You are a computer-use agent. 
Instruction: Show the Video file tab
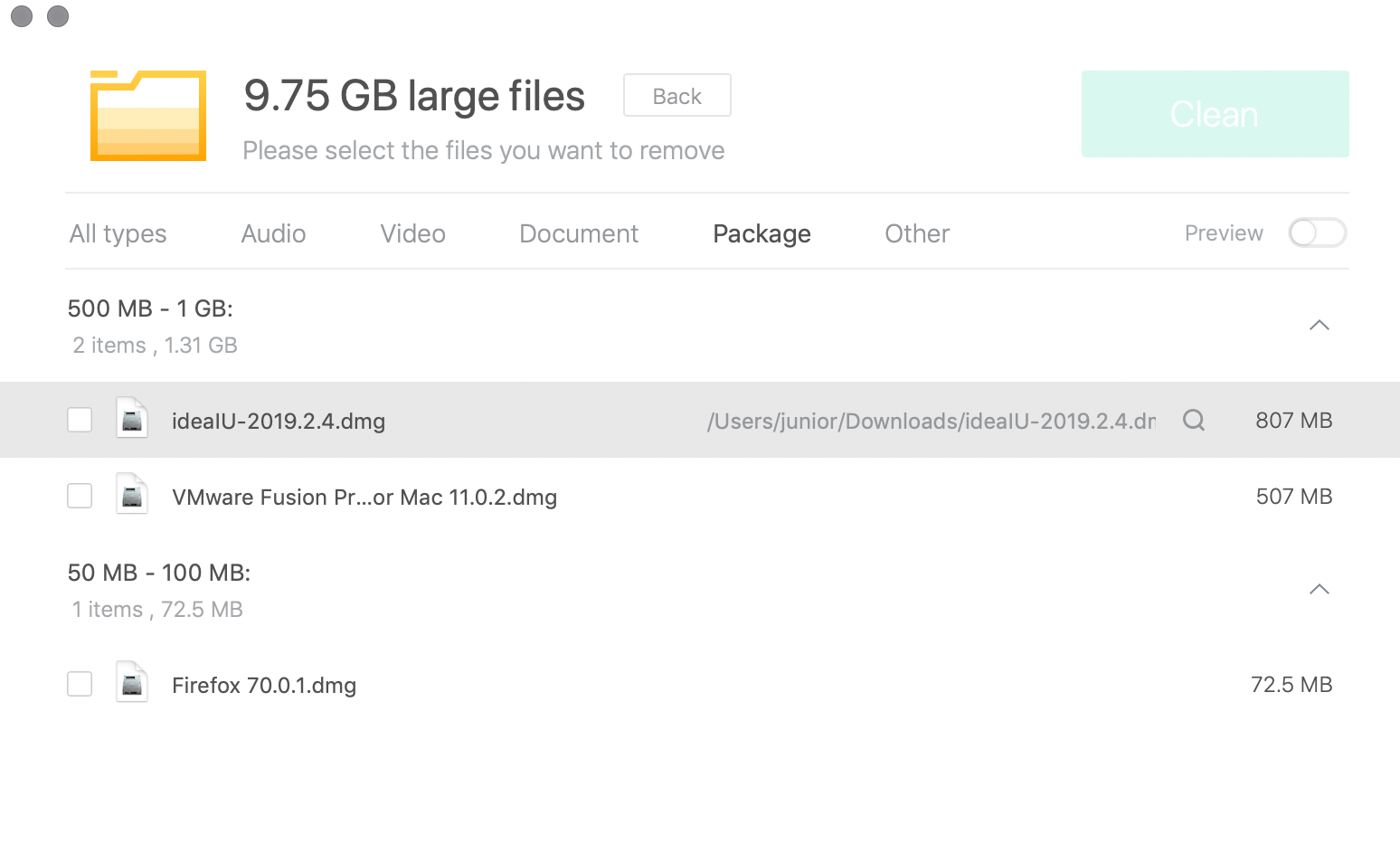click(412, 233)
